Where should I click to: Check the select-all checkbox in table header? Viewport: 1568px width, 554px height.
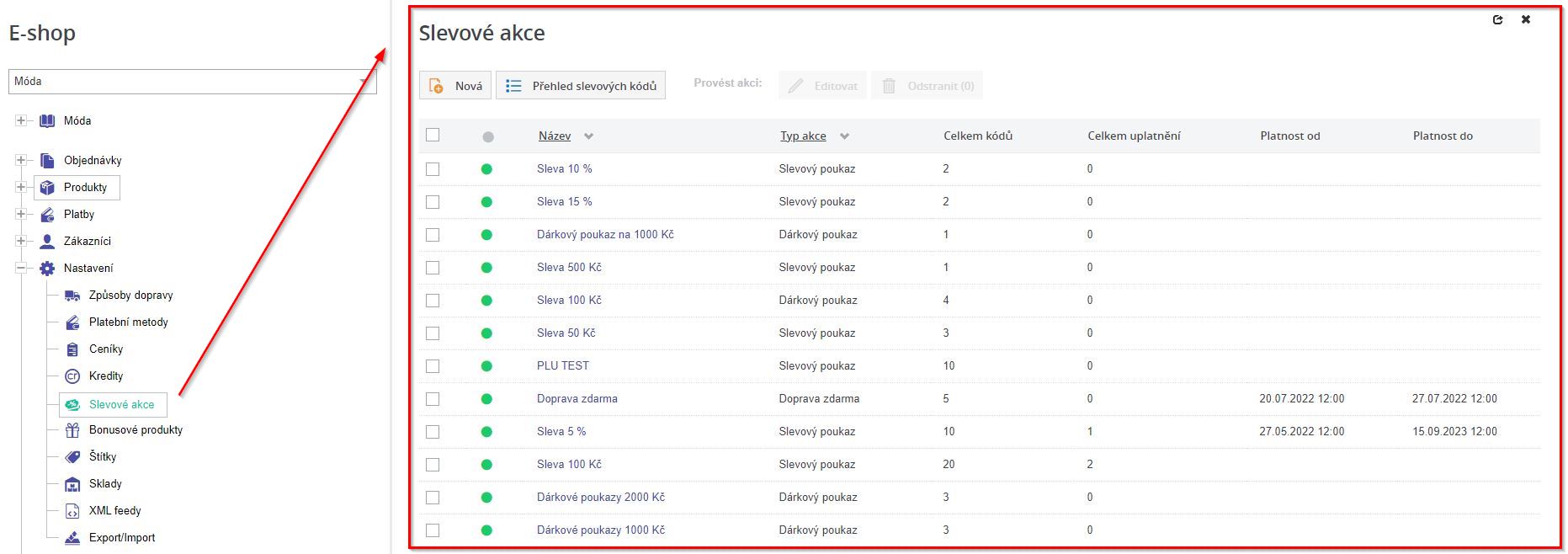tap(433, 135)
